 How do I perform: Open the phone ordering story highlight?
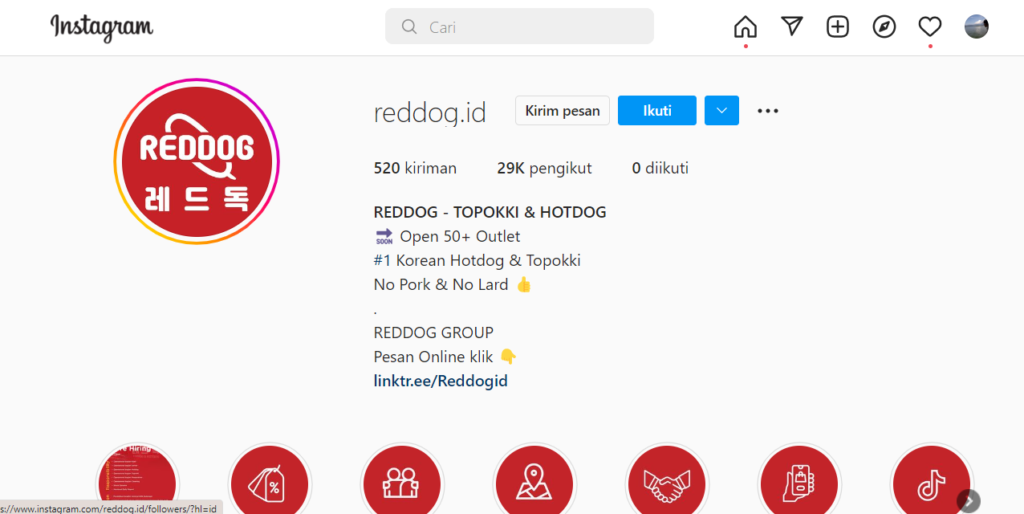click(x=799, y=482)
